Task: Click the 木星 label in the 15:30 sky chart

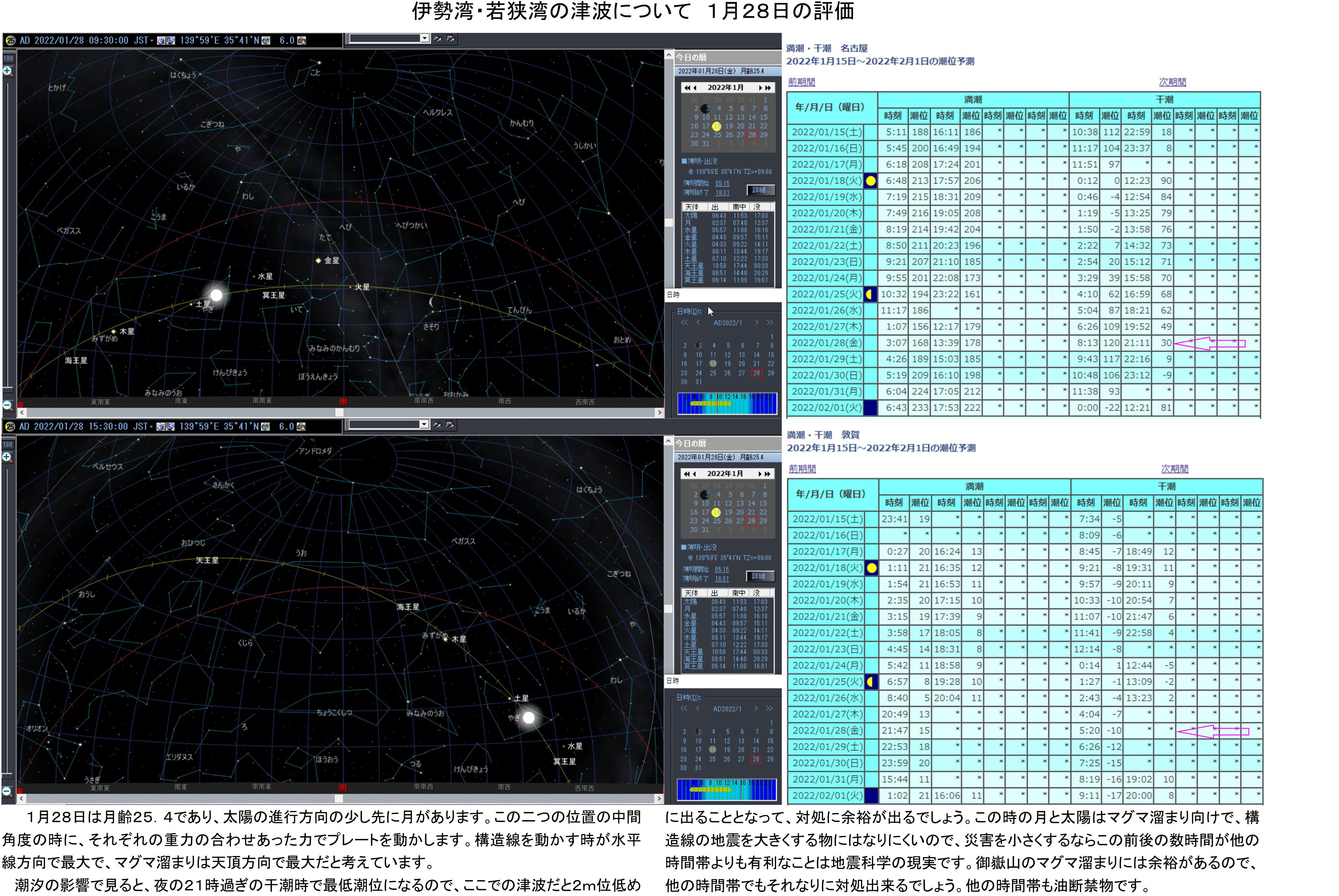Action: tap(459, 639)
